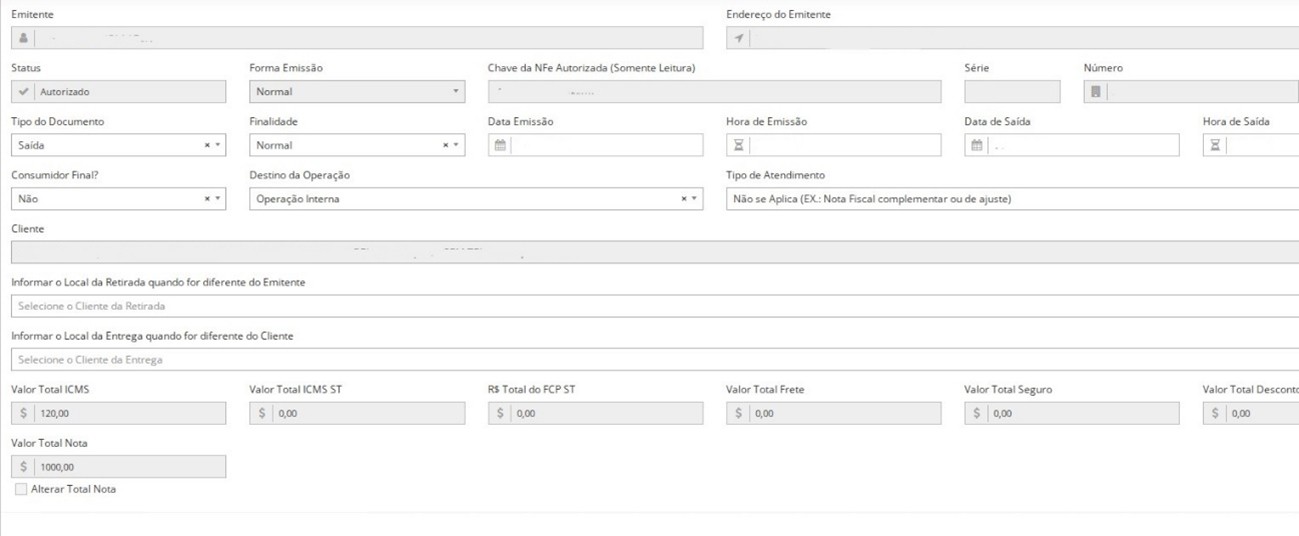Select a Cliente da Retirada in the field
This screenshot has height=536, width=1299.
coord(654,306)
